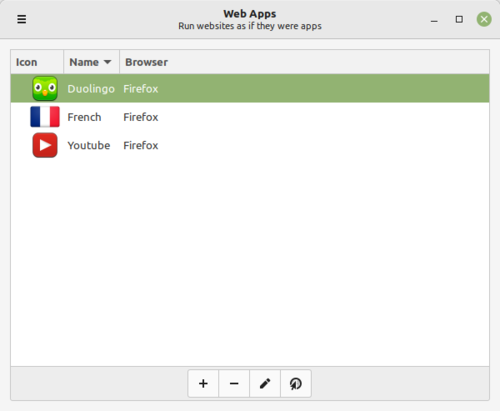Click Firefox in the Youtube row
This screenshot has height=411, width=500.
(141, 145)
